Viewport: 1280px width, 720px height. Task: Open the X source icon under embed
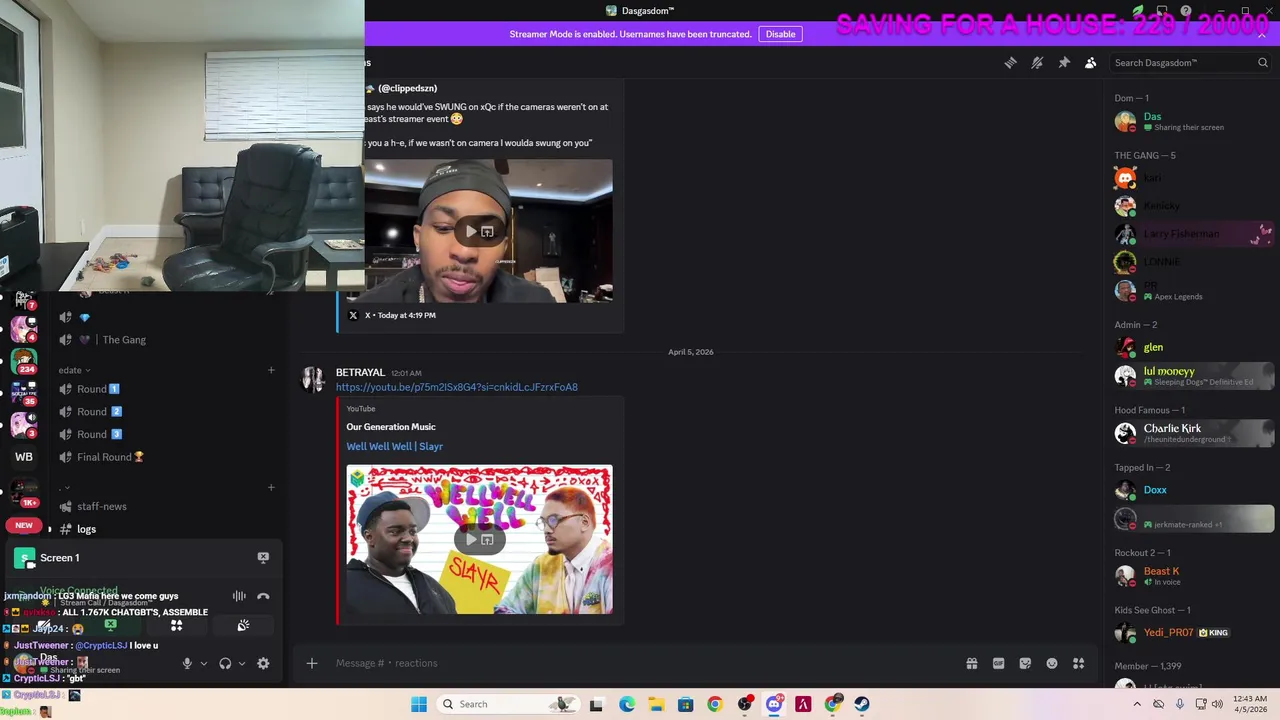(353, 315)
